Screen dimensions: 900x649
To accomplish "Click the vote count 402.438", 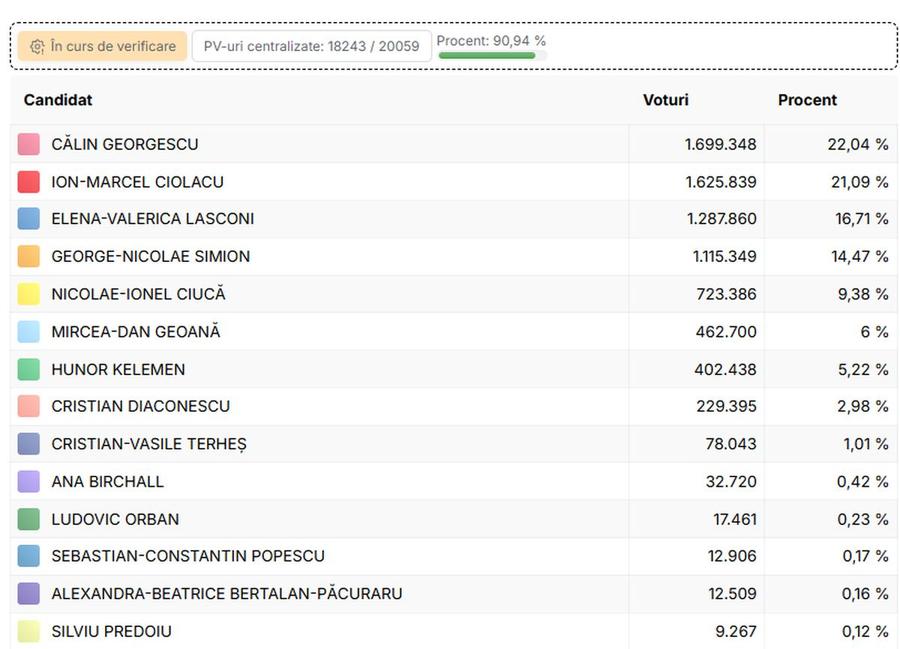I will [726, 370].
